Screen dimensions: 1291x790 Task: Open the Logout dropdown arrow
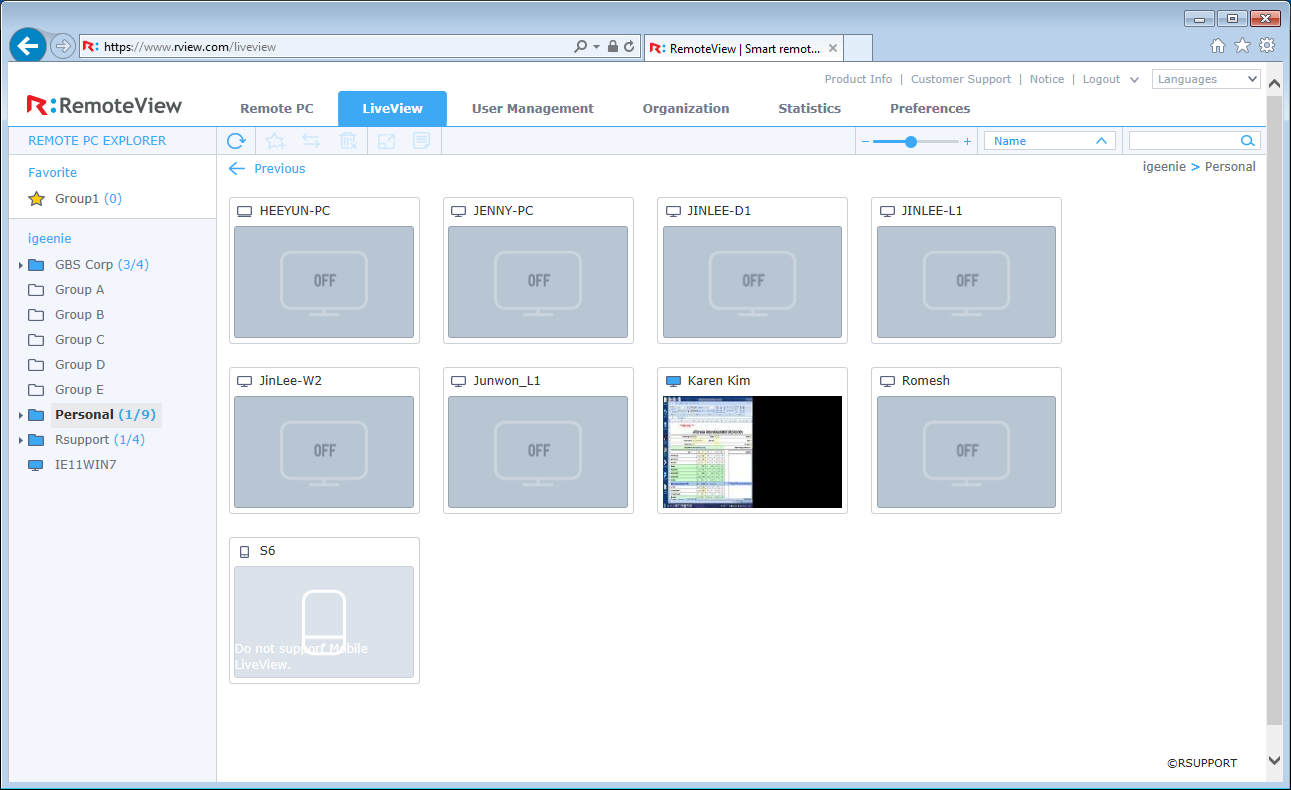(x=1134, y=80)
